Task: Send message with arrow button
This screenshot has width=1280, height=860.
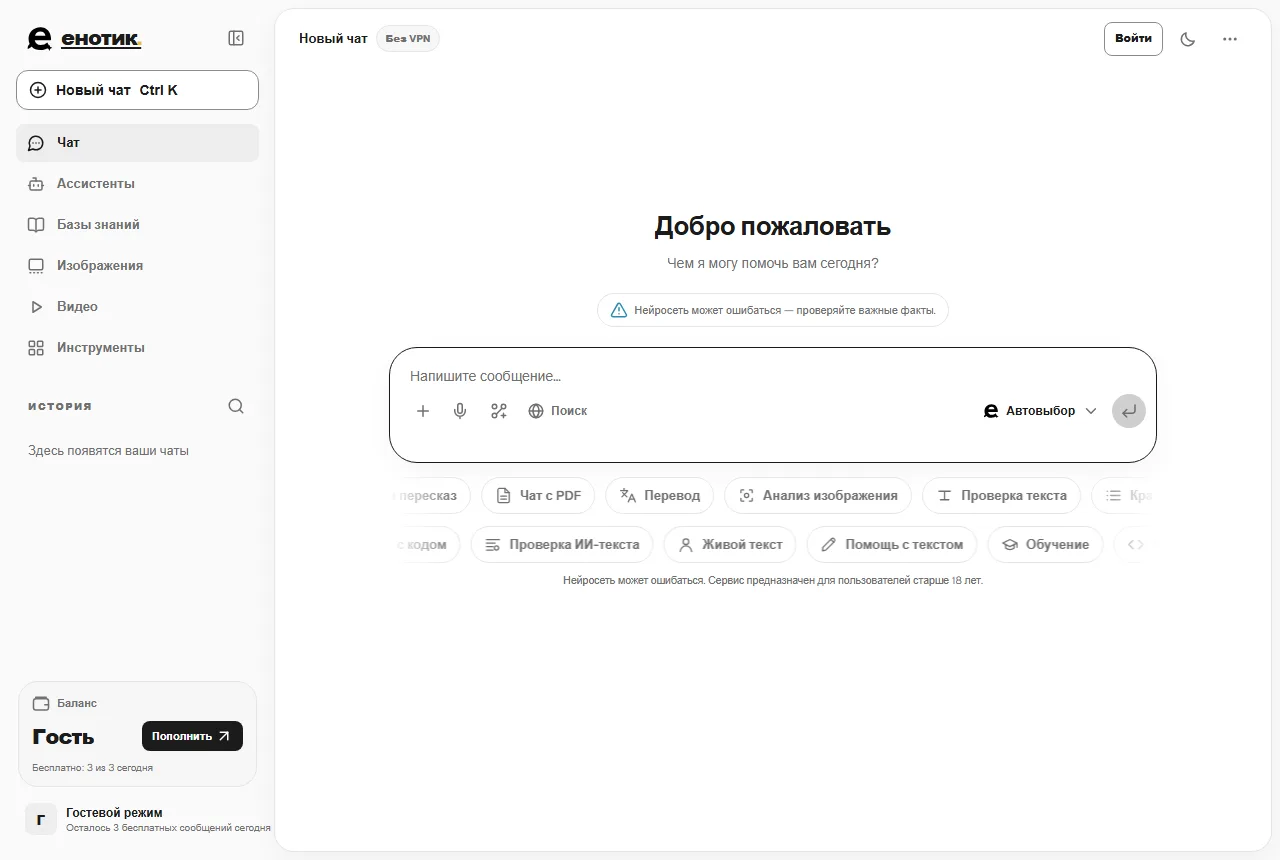Action: 1129,411
